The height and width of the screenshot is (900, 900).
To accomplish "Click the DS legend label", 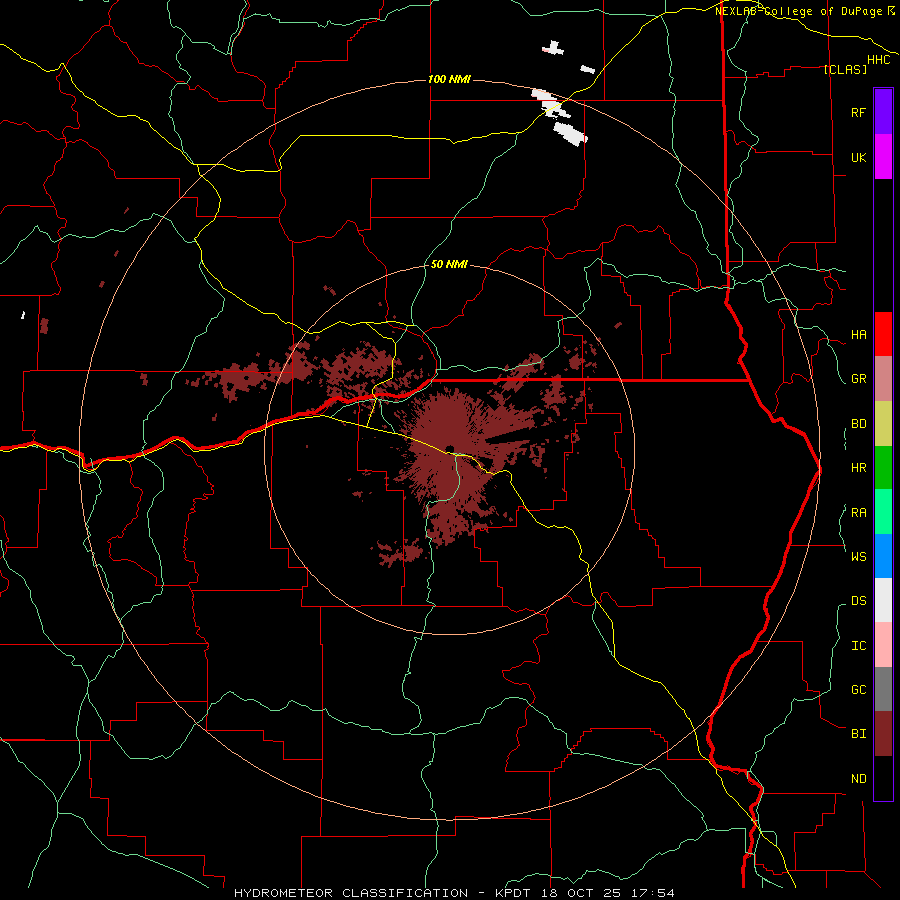I will click(858, 601).
